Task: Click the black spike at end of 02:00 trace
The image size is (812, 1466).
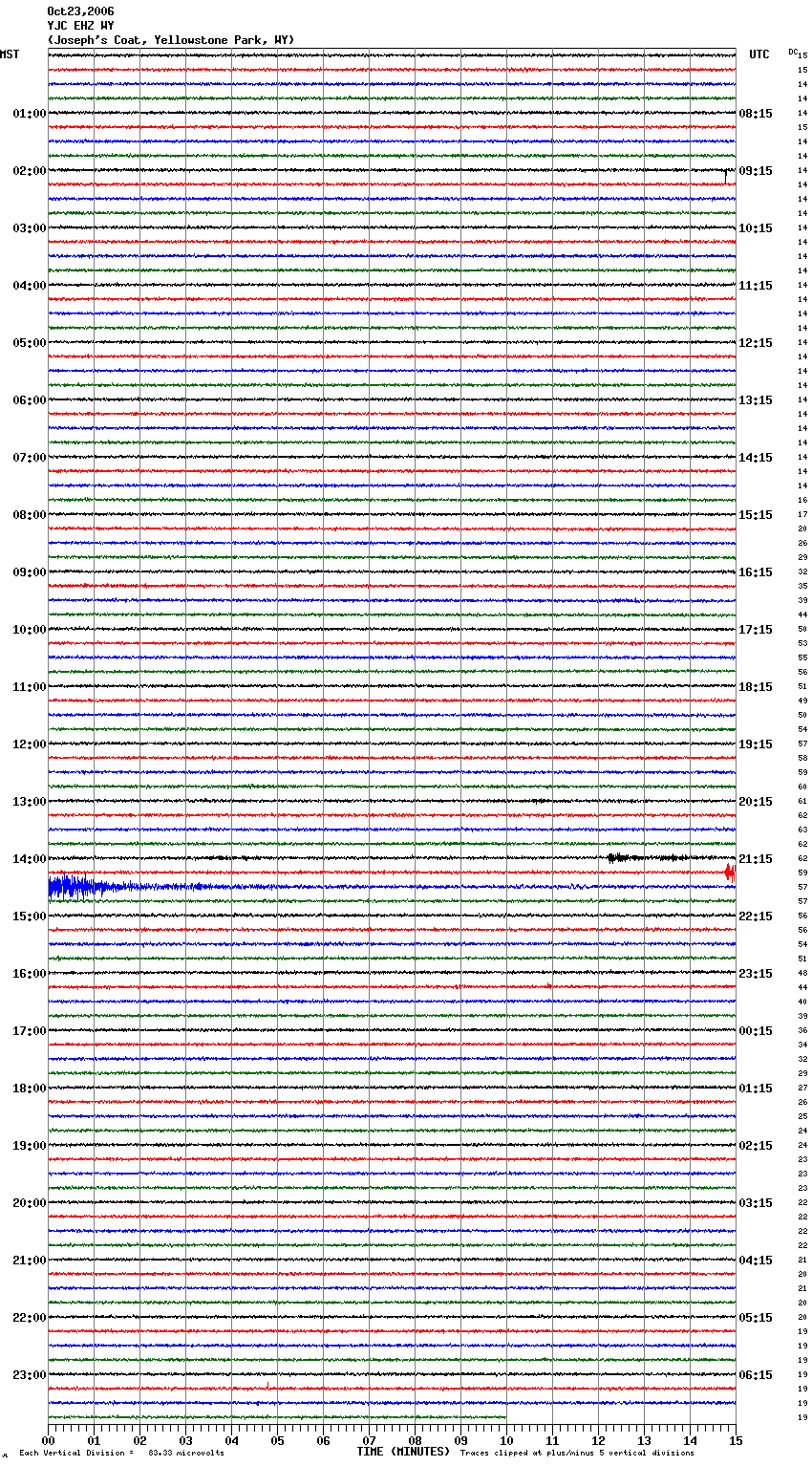Action: 725,175
